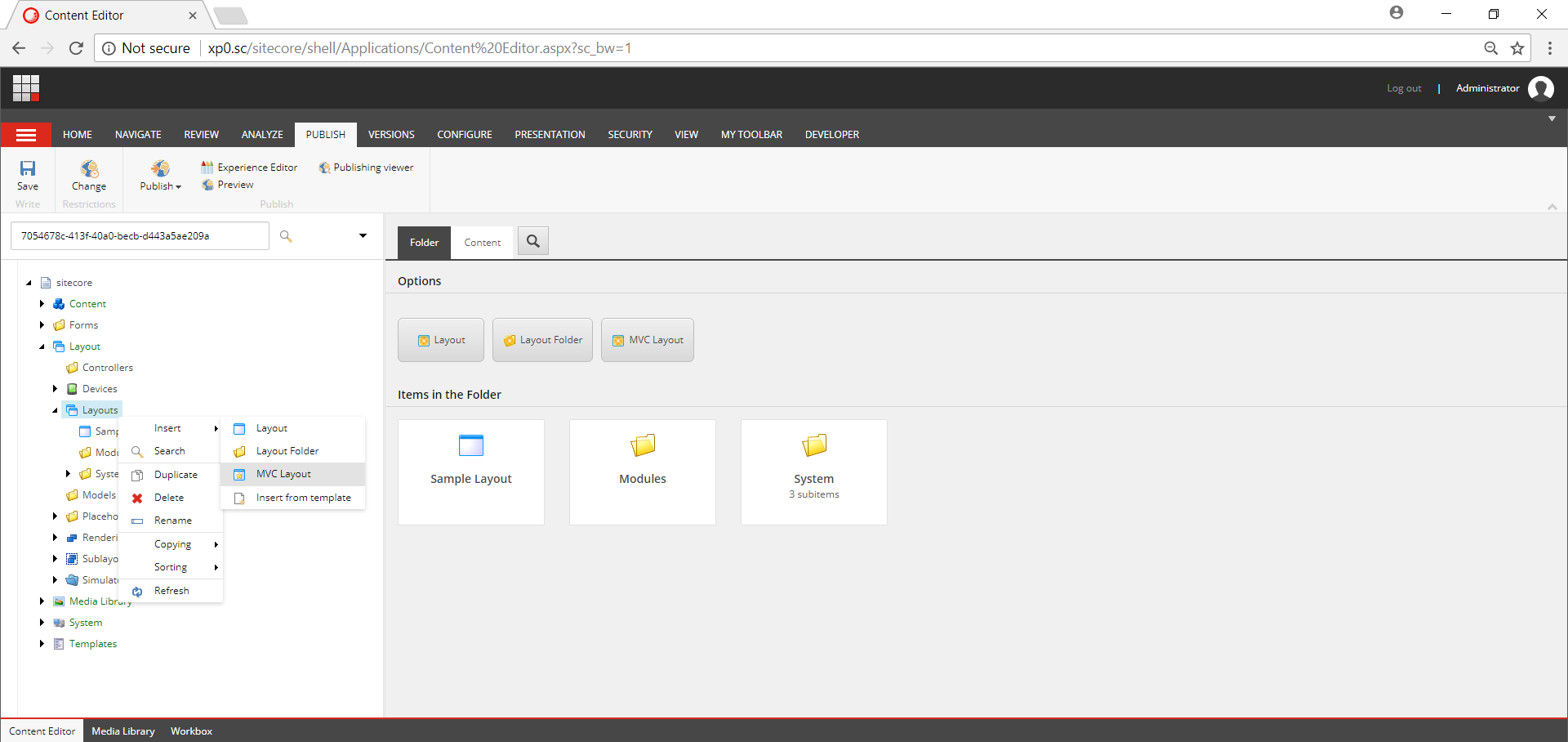Viewport: 1568px width, 742px height.
Task: Open the System folder tile
Action: [814, 472]
